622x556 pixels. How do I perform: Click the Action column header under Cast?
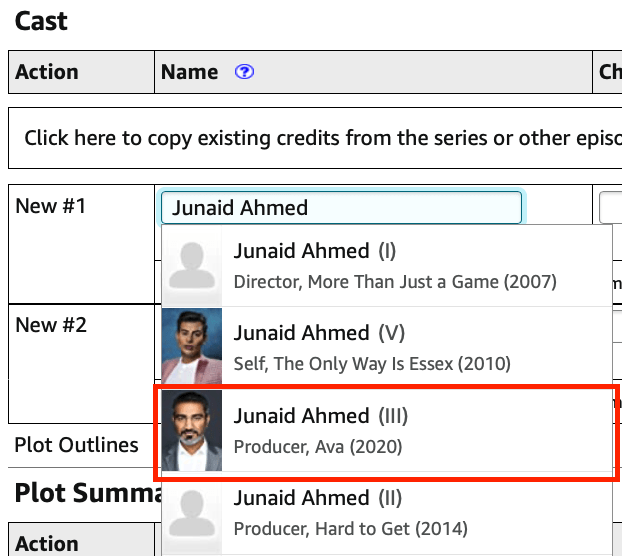pyautogui.click(x=47, y=72)
